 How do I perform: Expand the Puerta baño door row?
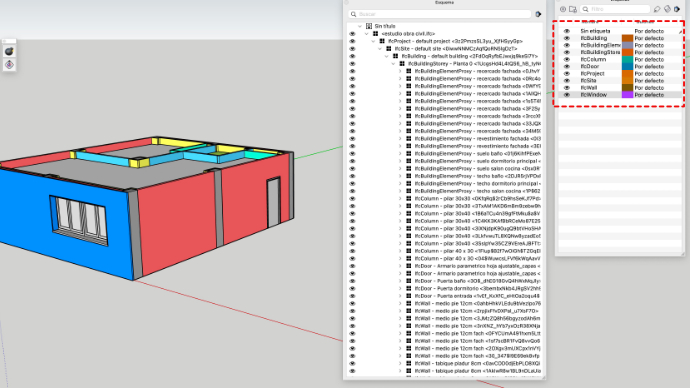[400, 281]
